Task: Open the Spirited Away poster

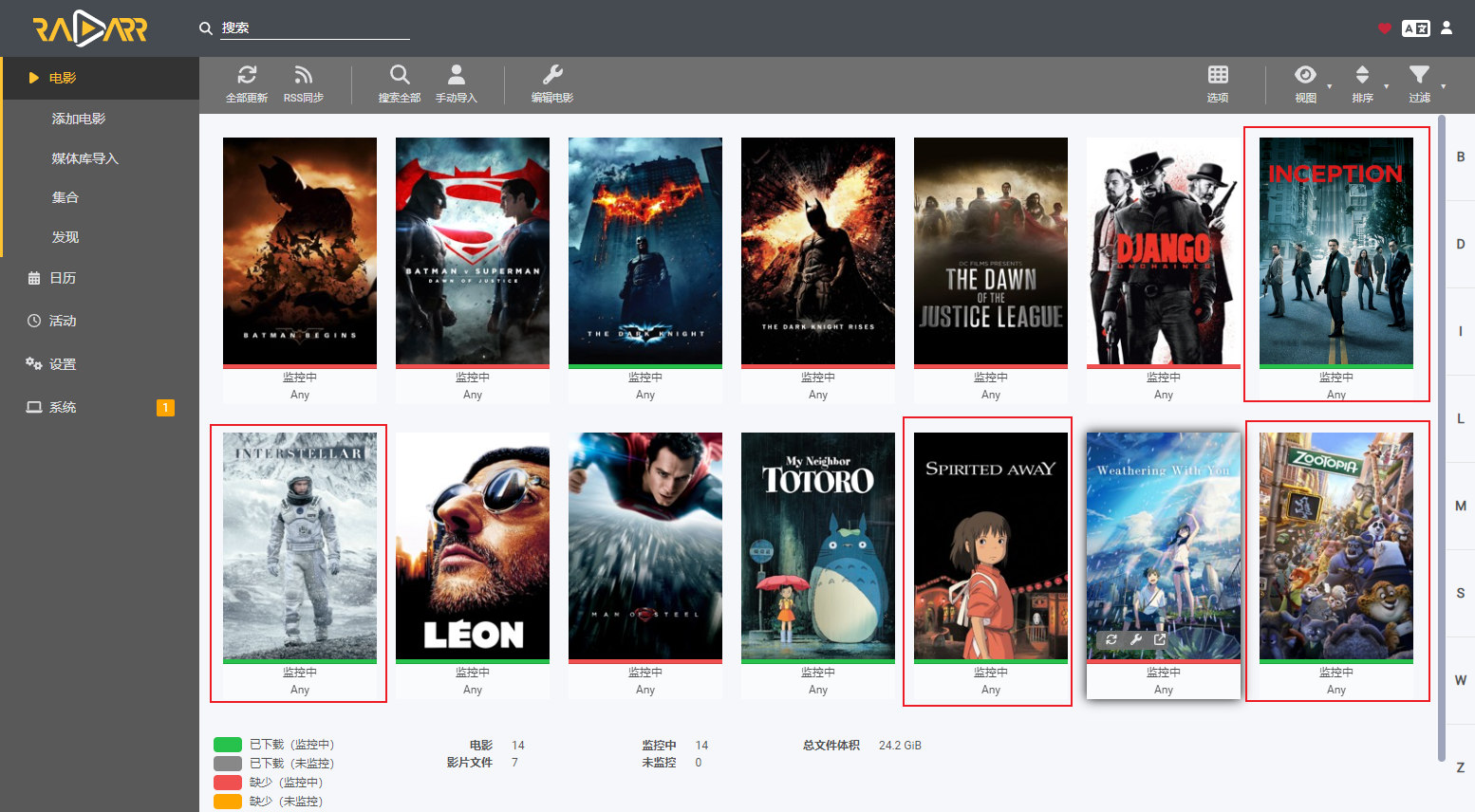Action: [991, 546]
